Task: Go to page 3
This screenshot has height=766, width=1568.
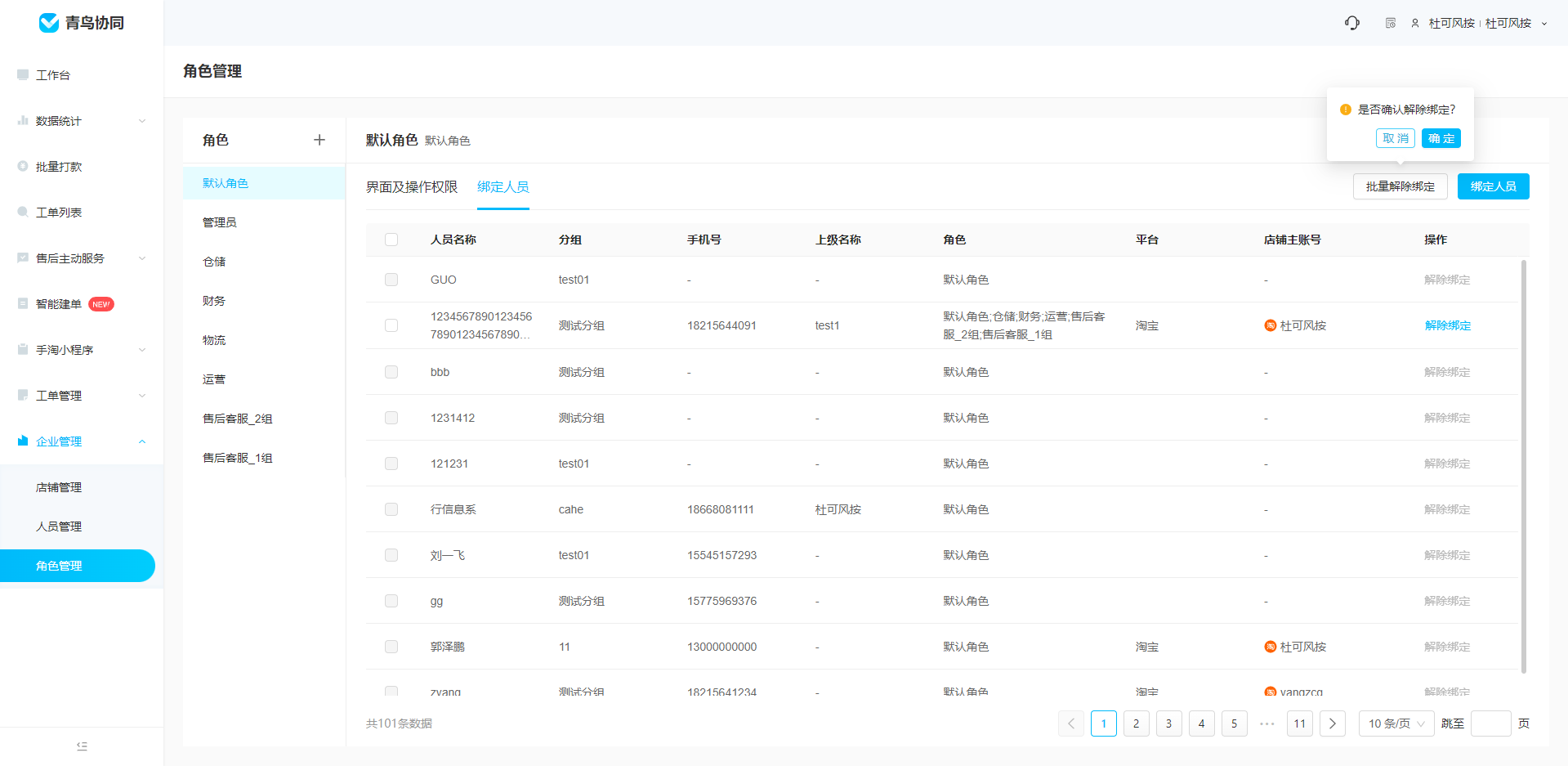Action: [1169, 723]
